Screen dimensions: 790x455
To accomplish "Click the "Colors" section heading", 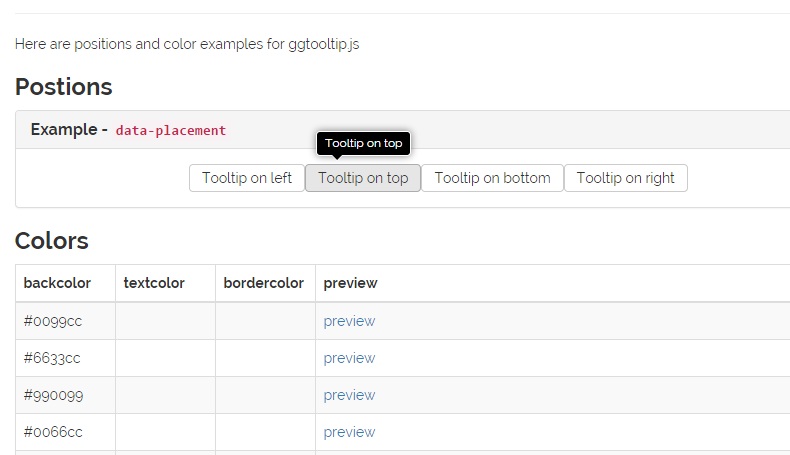I will 52,241.
